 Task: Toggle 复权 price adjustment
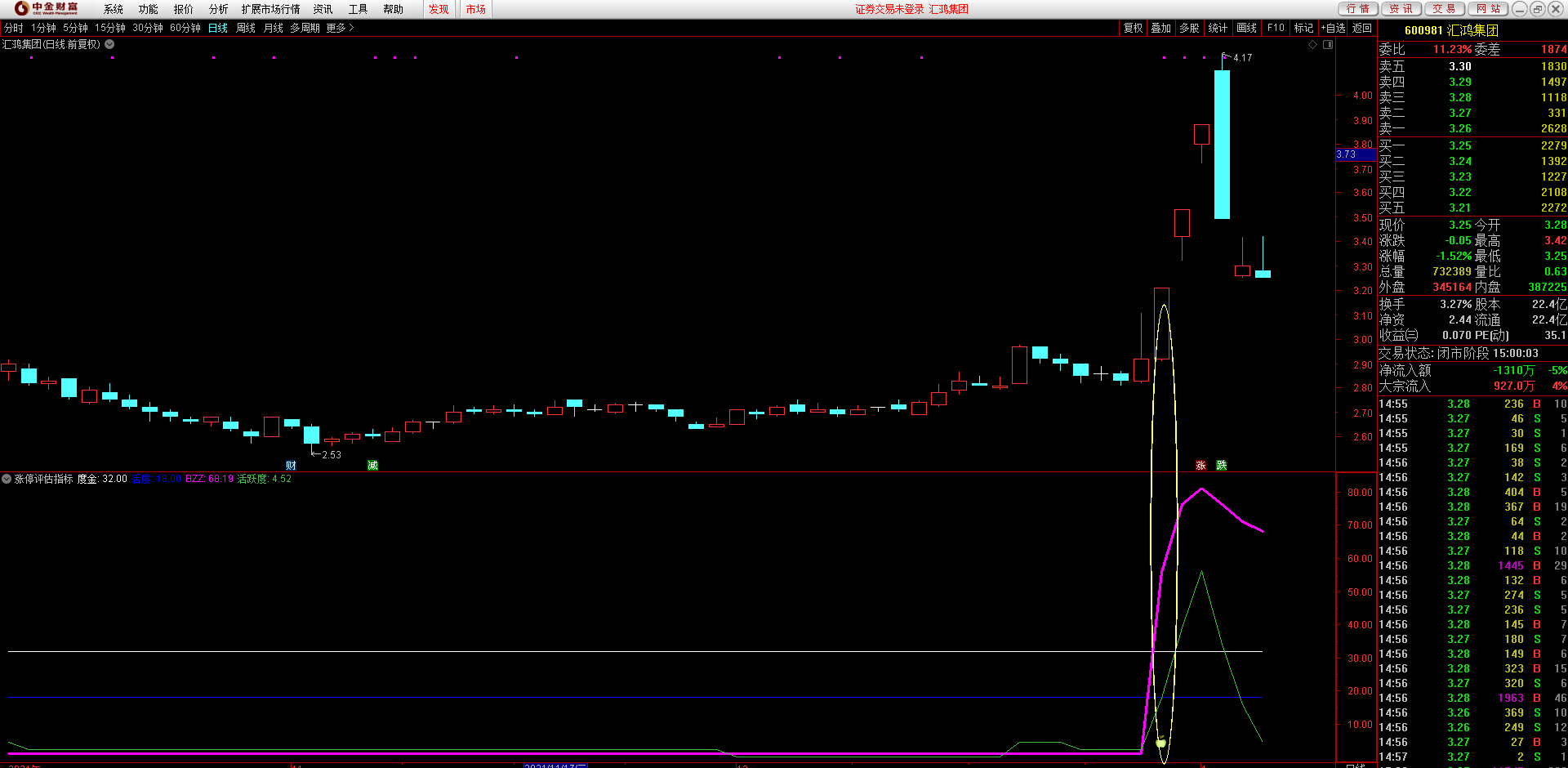pos(1133,28)
